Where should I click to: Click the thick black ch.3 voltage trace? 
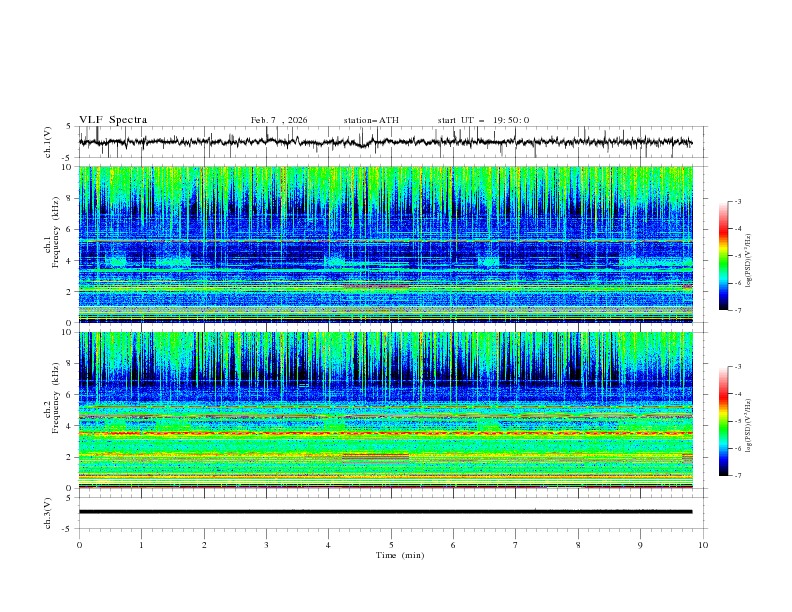(x=385, y=512)
